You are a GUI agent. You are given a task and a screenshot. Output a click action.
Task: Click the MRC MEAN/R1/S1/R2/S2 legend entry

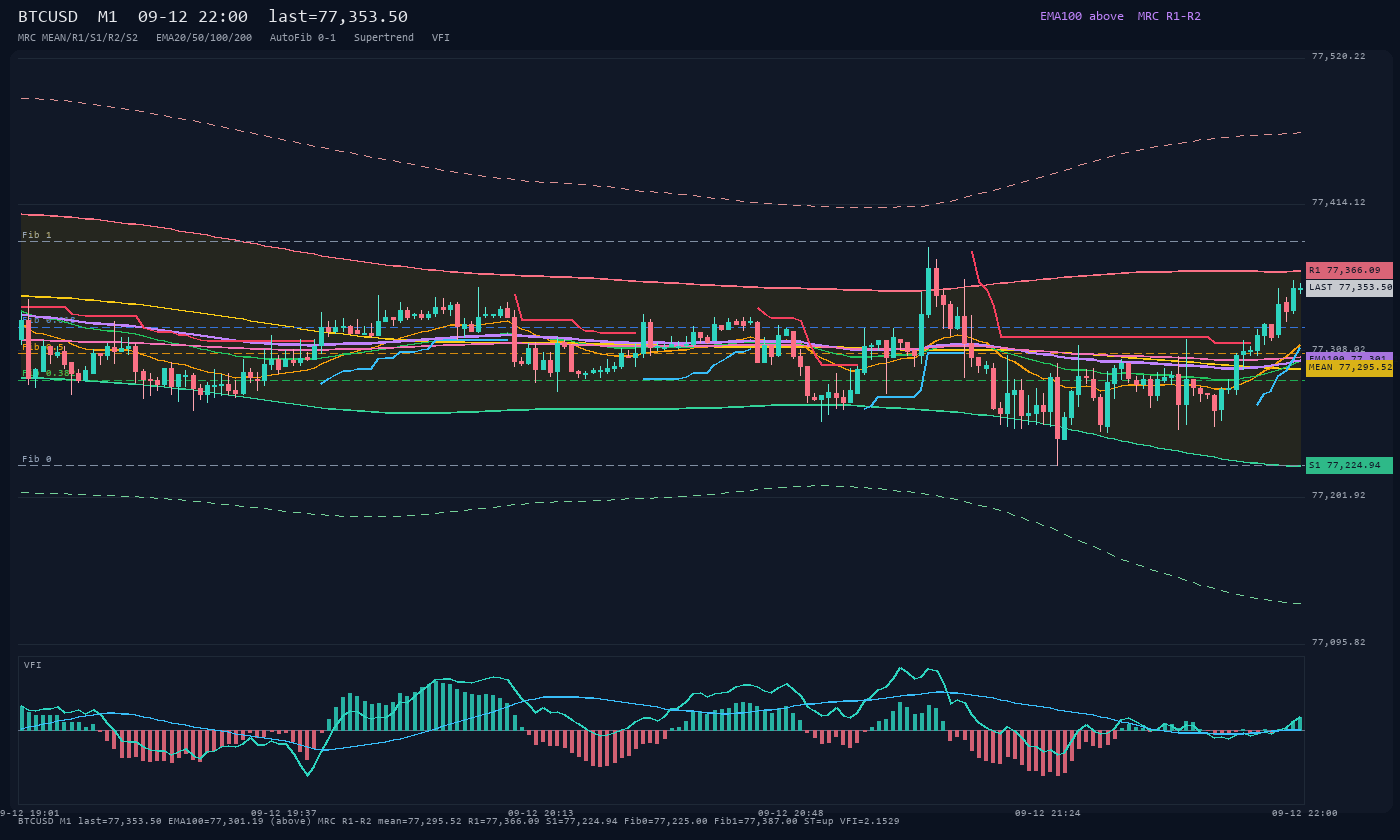78,37
